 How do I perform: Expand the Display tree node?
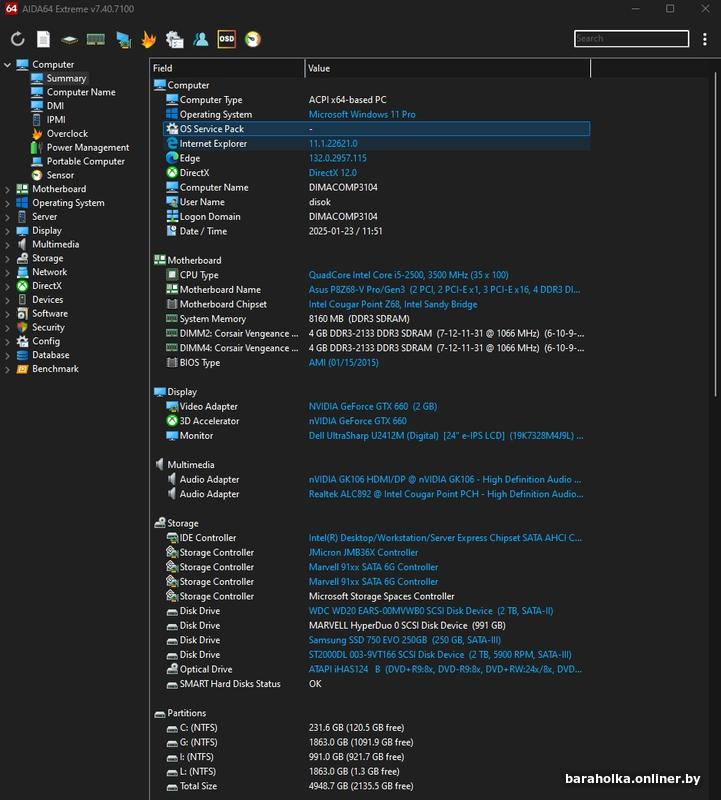click(7, 231)
